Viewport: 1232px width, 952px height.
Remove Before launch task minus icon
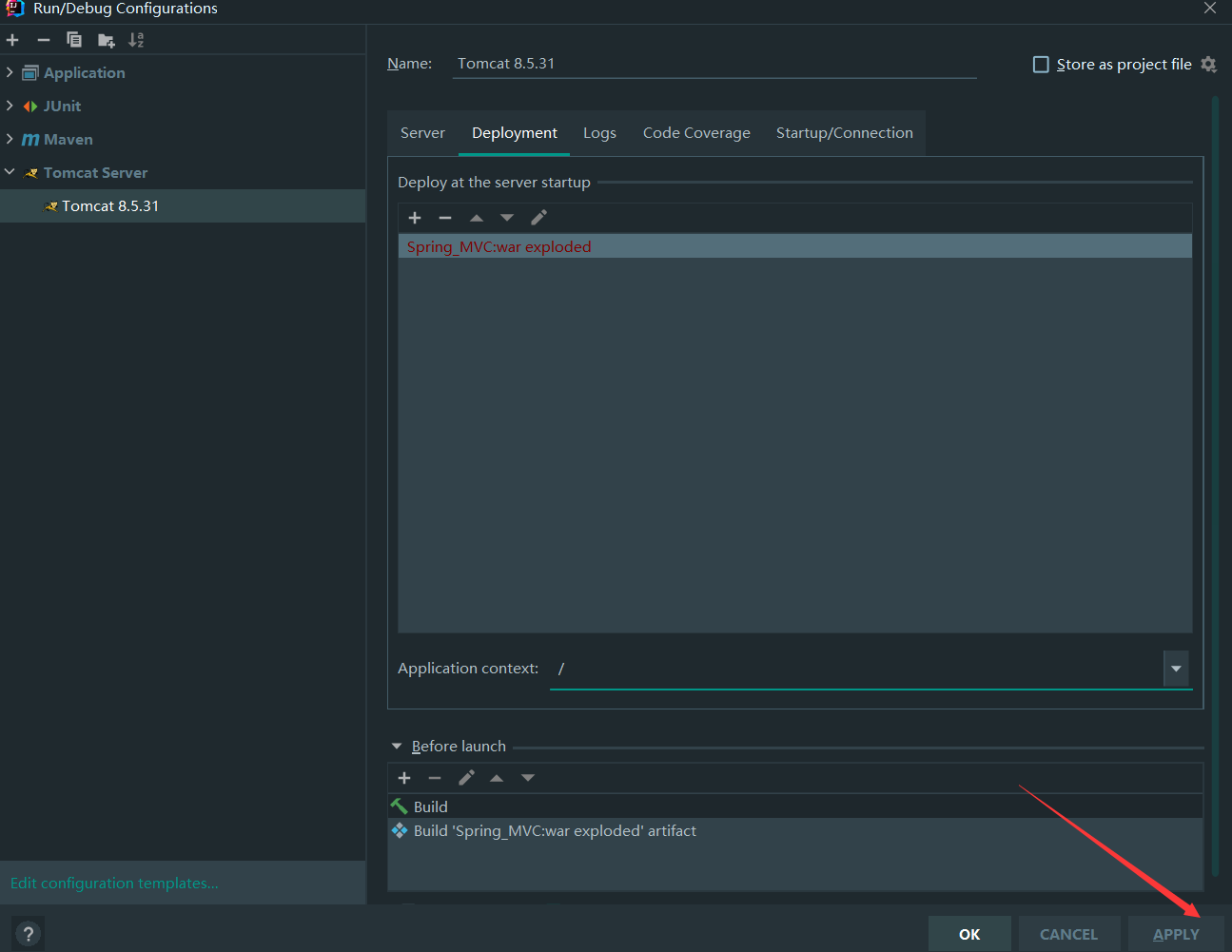pyautogui.click(x=435, y=778)
